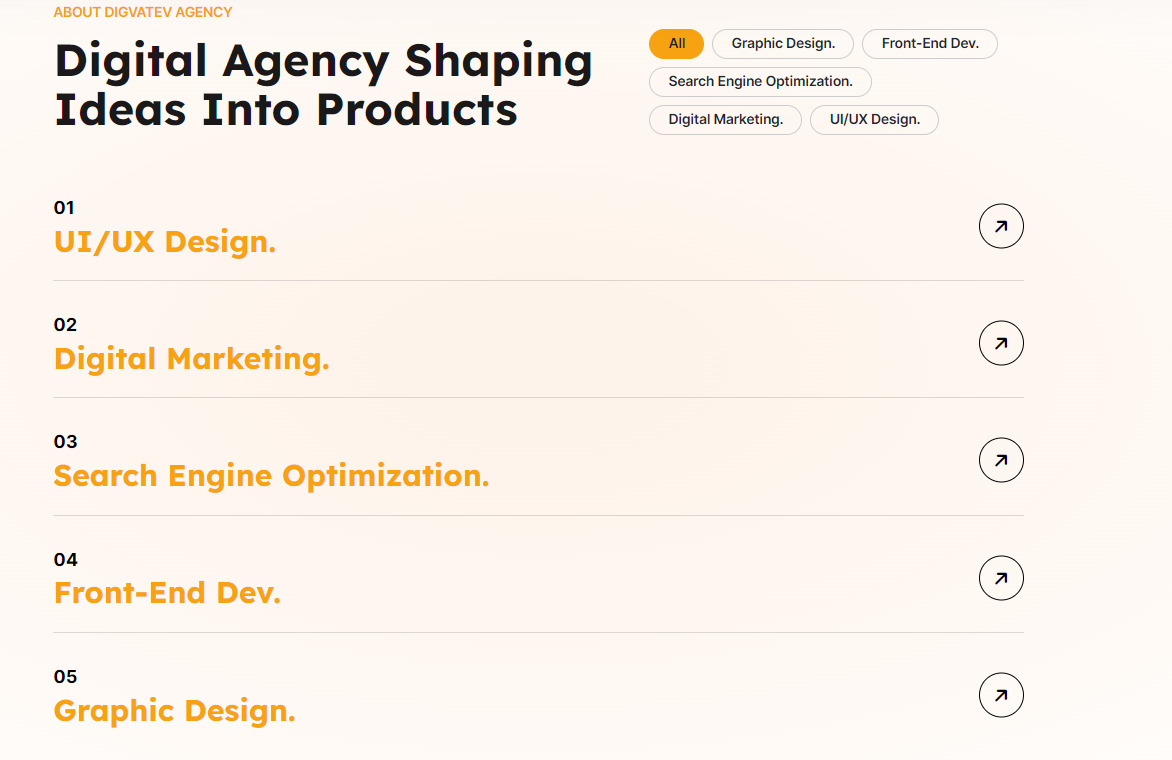Image resolution: width=1172 pixels, height=760 pixels.
Task: Open the Graphic Design. service title
Action: 175,711
